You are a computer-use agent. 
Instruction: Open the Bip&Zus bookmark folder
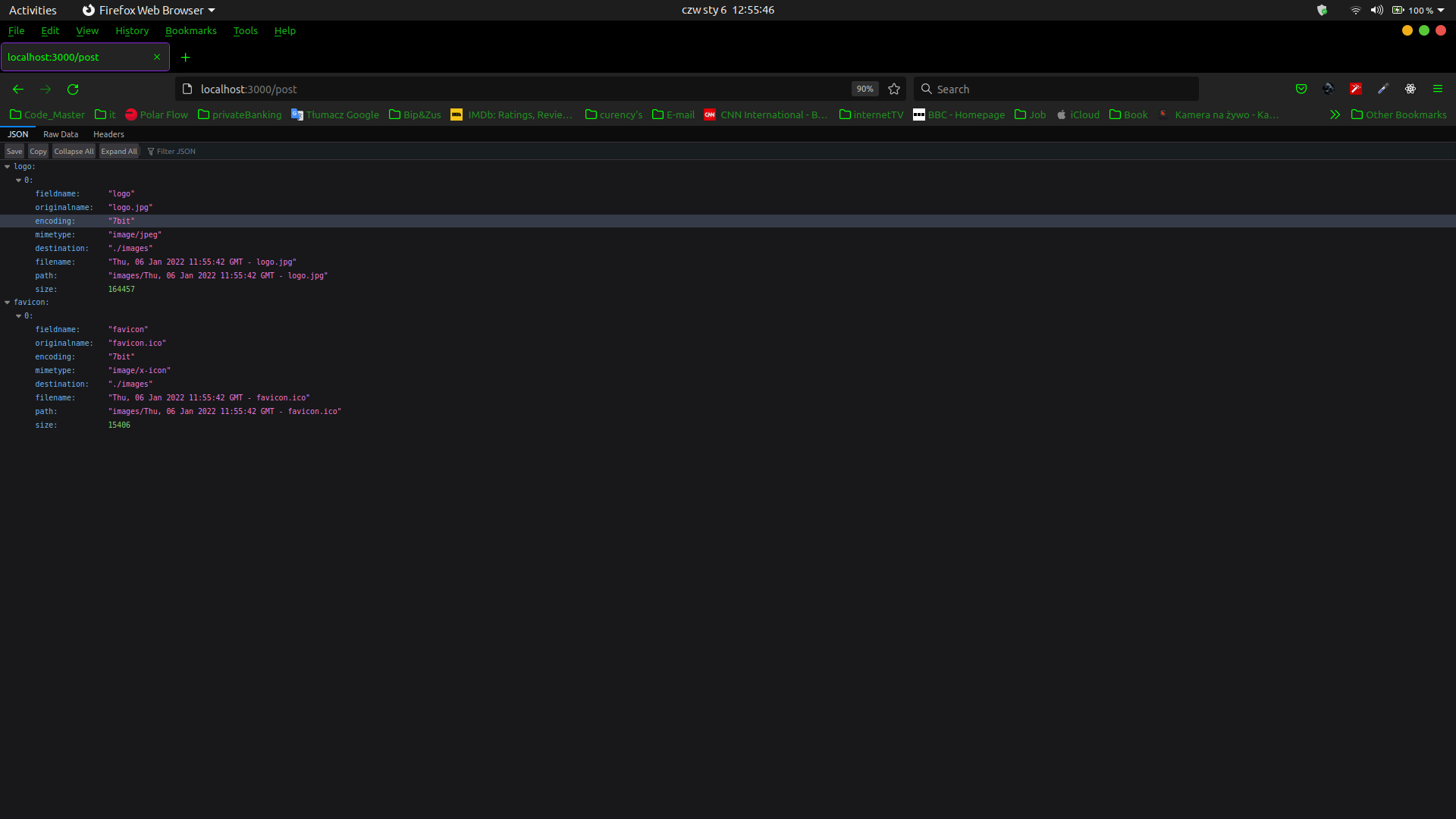click(x=415, y=115)
